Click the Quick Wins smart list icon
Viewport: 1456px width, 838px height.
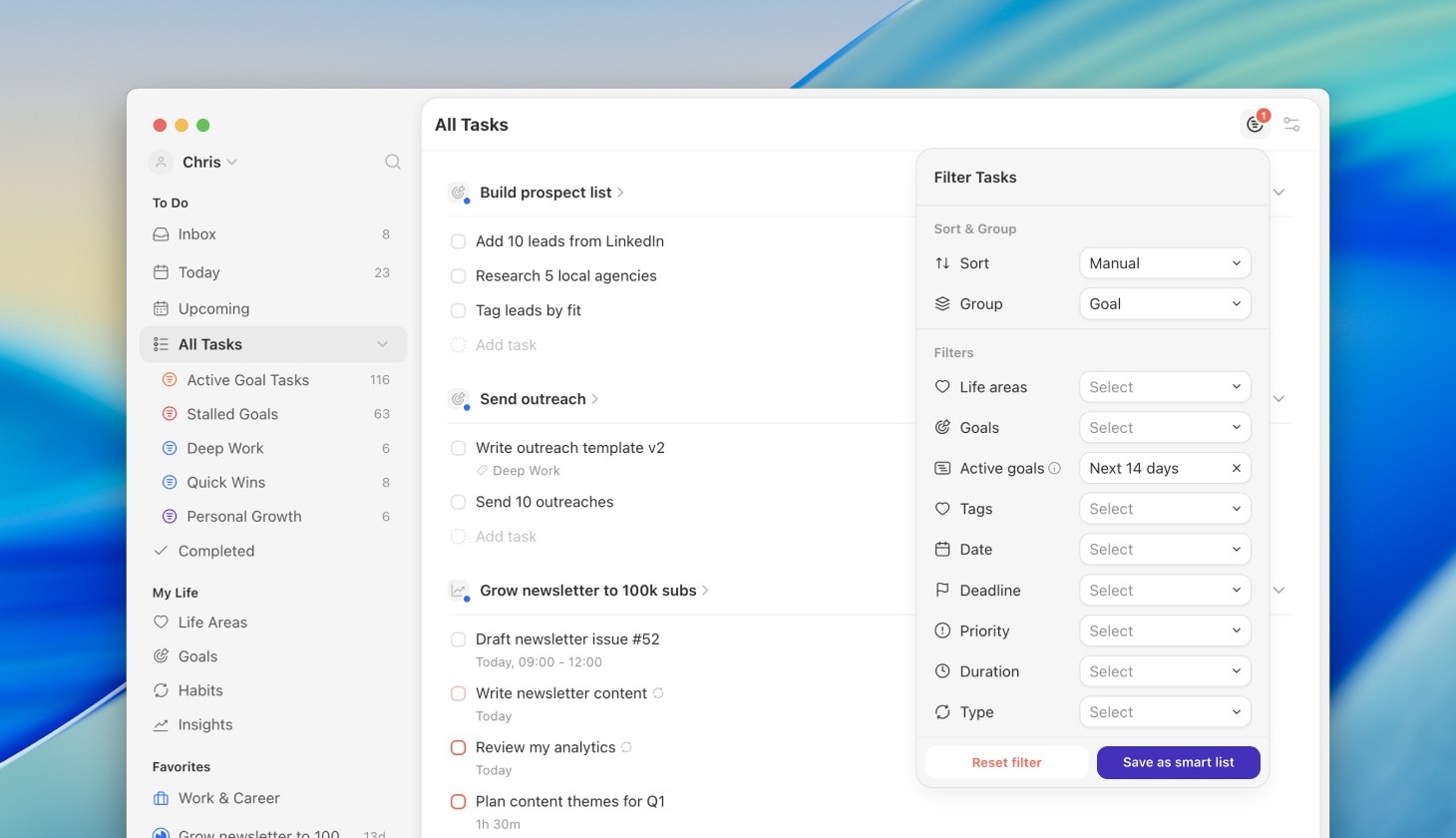[170, 482]
